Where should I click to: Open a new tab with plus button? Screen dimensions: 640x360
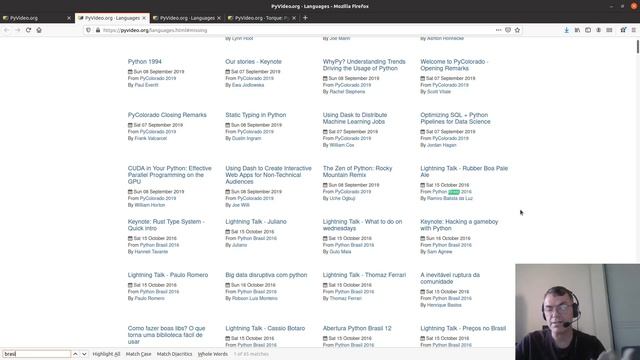tap(305, 18)
